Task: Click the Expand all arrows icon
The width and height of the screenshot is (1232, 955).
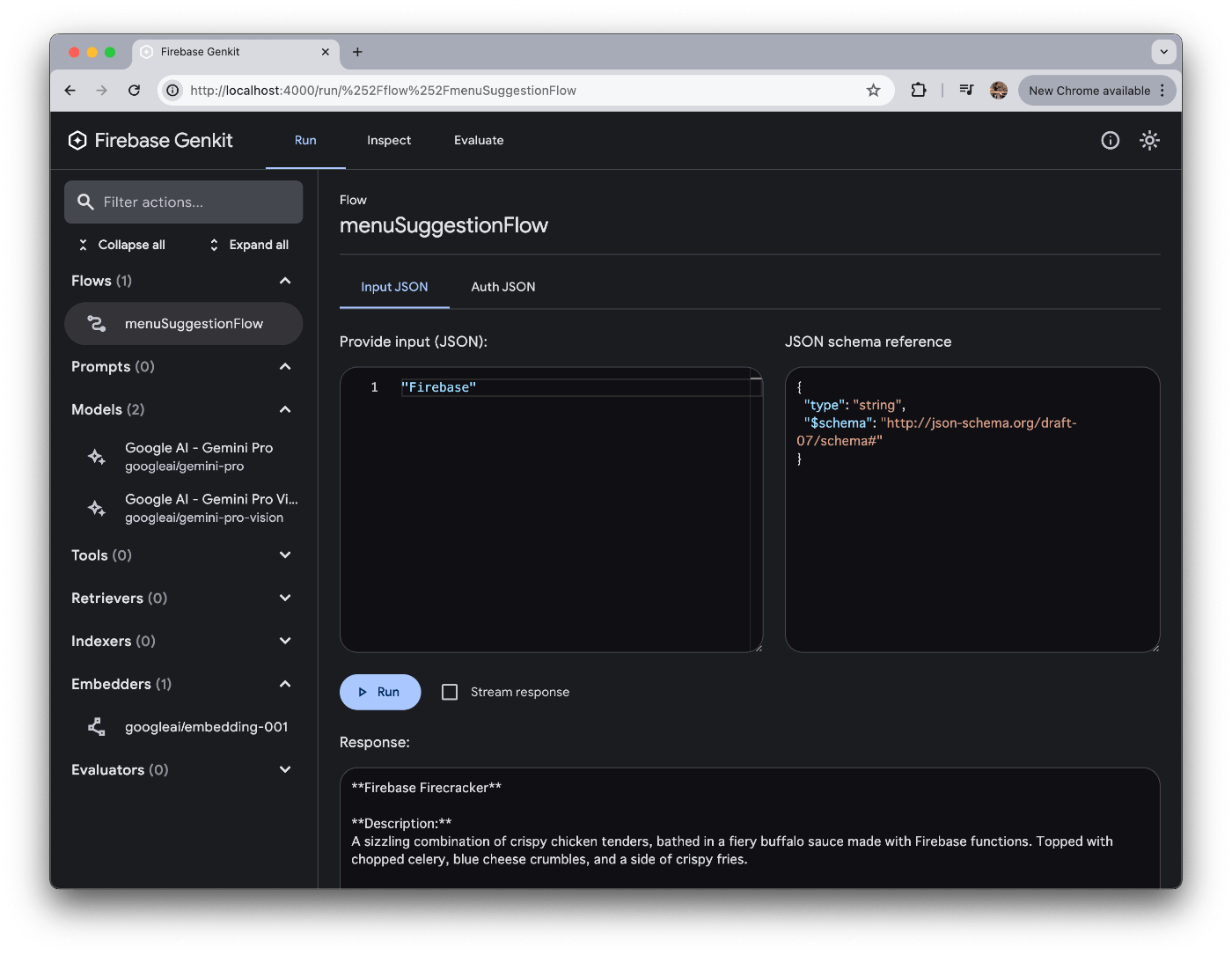Action: point(214,245)
